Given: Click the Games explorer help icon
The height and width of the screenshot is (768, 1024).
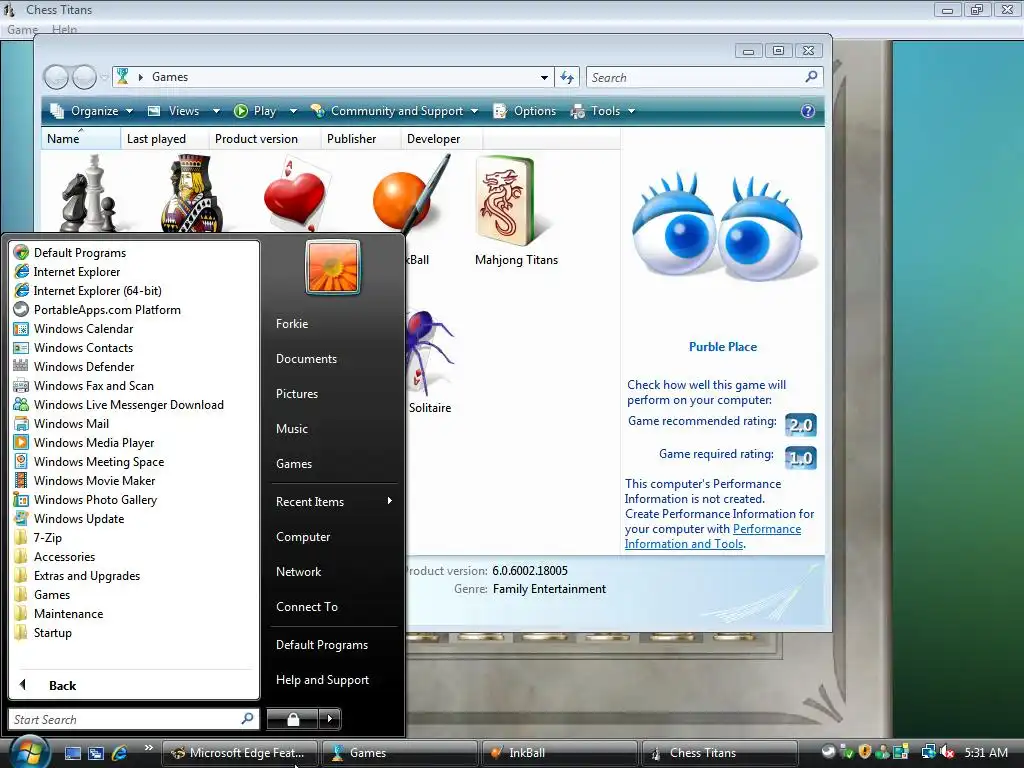Looking at the screenshot, I should tap(808, 111).
